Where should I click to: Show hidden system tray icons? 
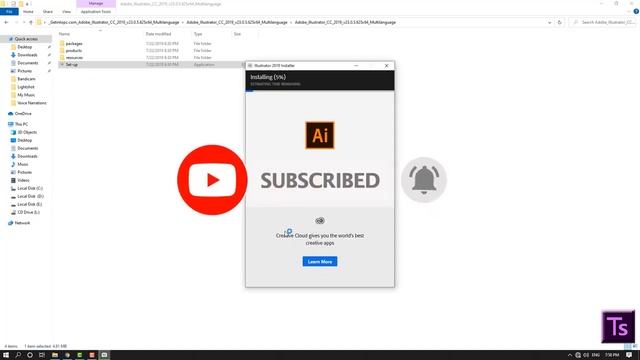[x=570, y=355]
